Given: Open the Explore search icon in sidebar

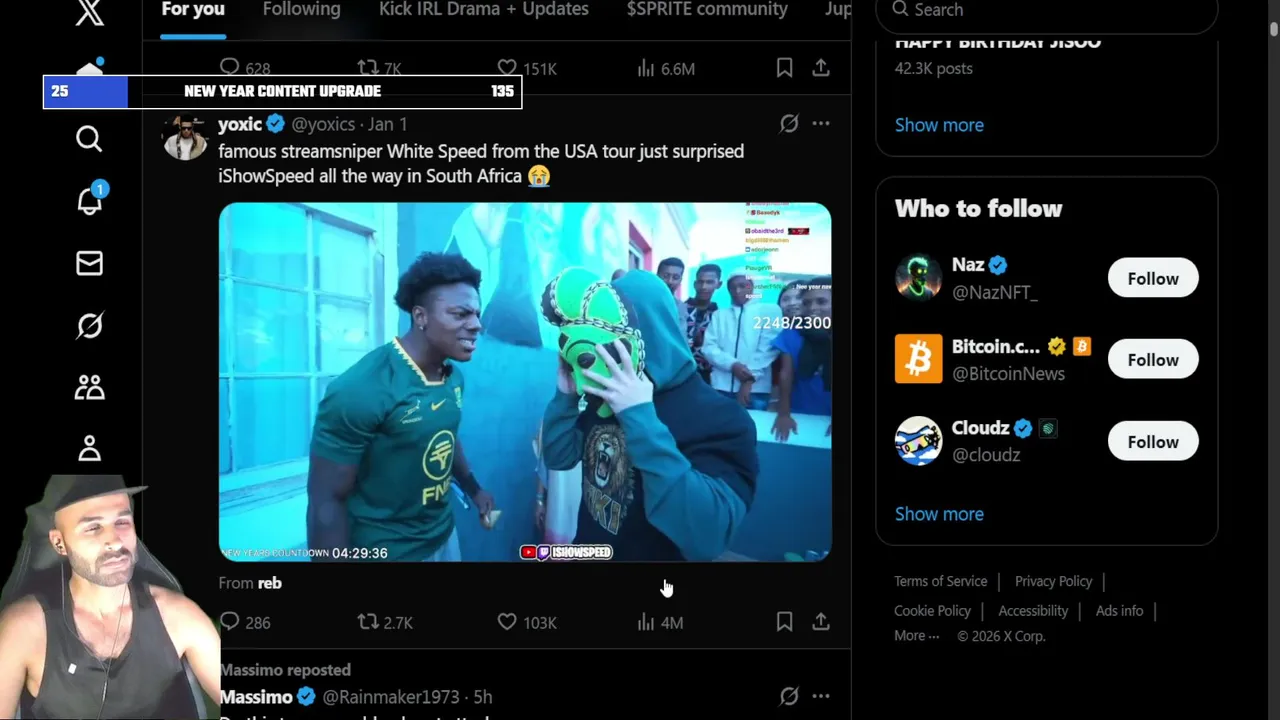Looking at the screenshot, I should pyautogui.click(x=89, y=139).
